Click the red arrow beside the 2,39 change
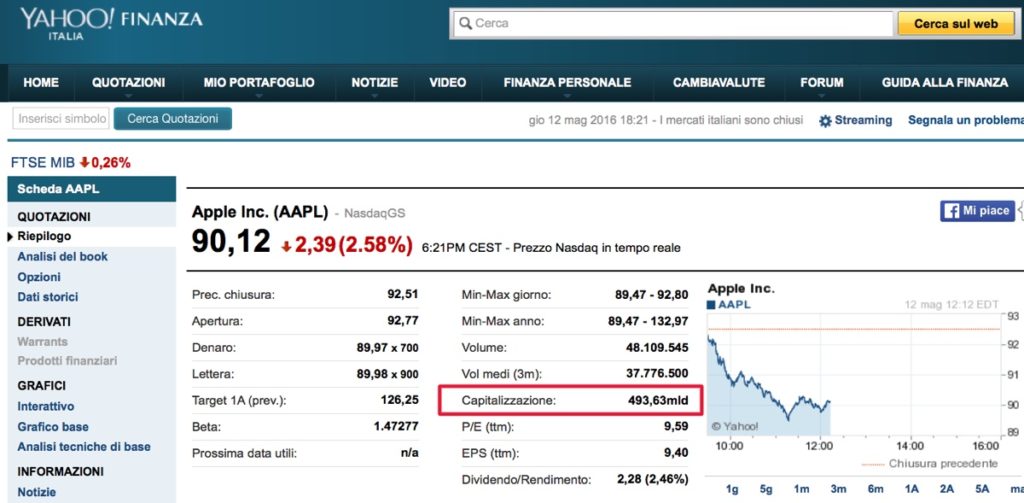 coord(286,245)
